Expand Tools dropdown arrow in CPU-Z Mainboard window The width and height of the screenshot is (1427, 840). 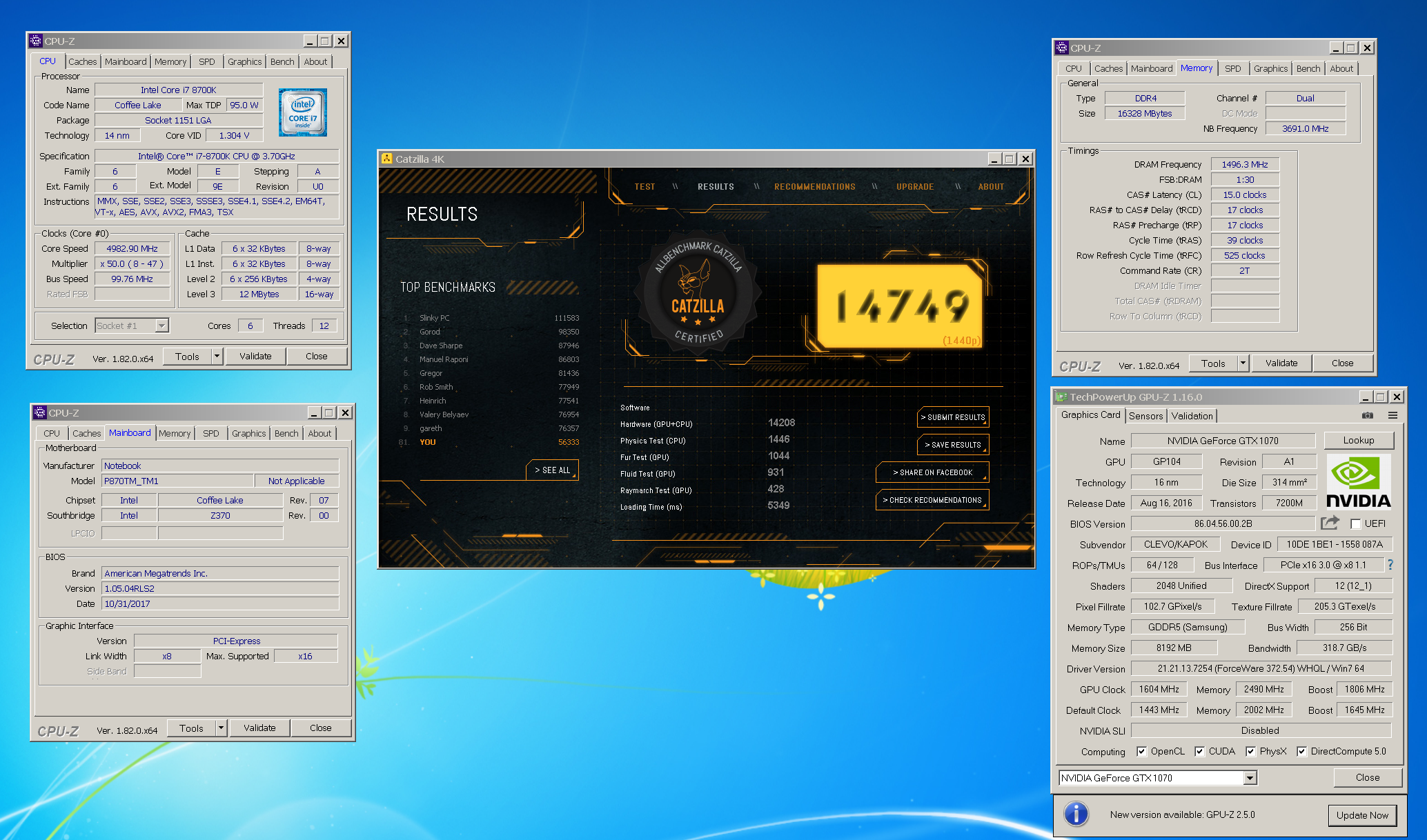tap(221, 728)
